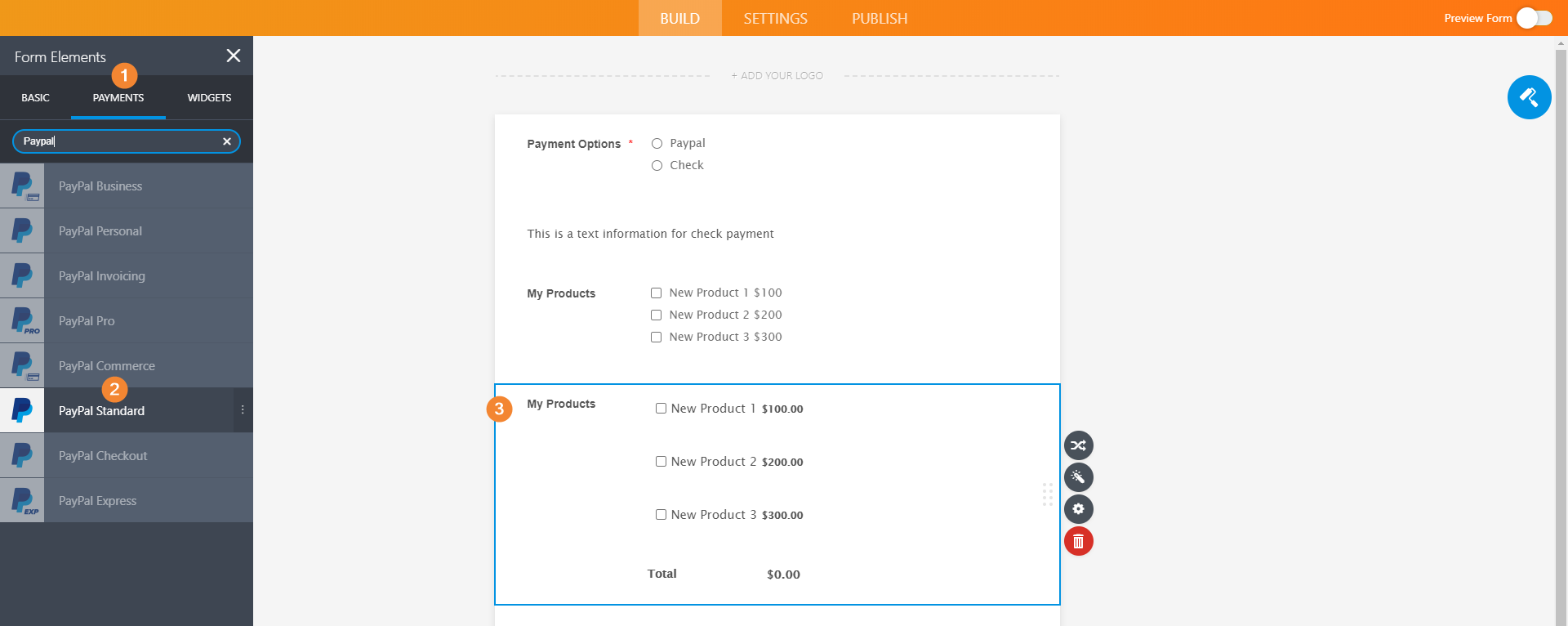Close the Form Elements panel
The height and width of the screenshot is (626, 1568).
234,56
